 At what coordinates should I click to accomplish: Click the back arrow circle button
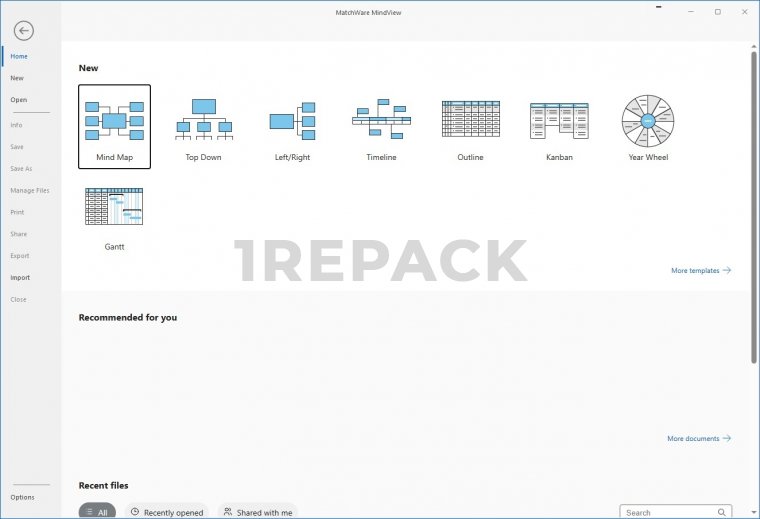tap(23, 31)
